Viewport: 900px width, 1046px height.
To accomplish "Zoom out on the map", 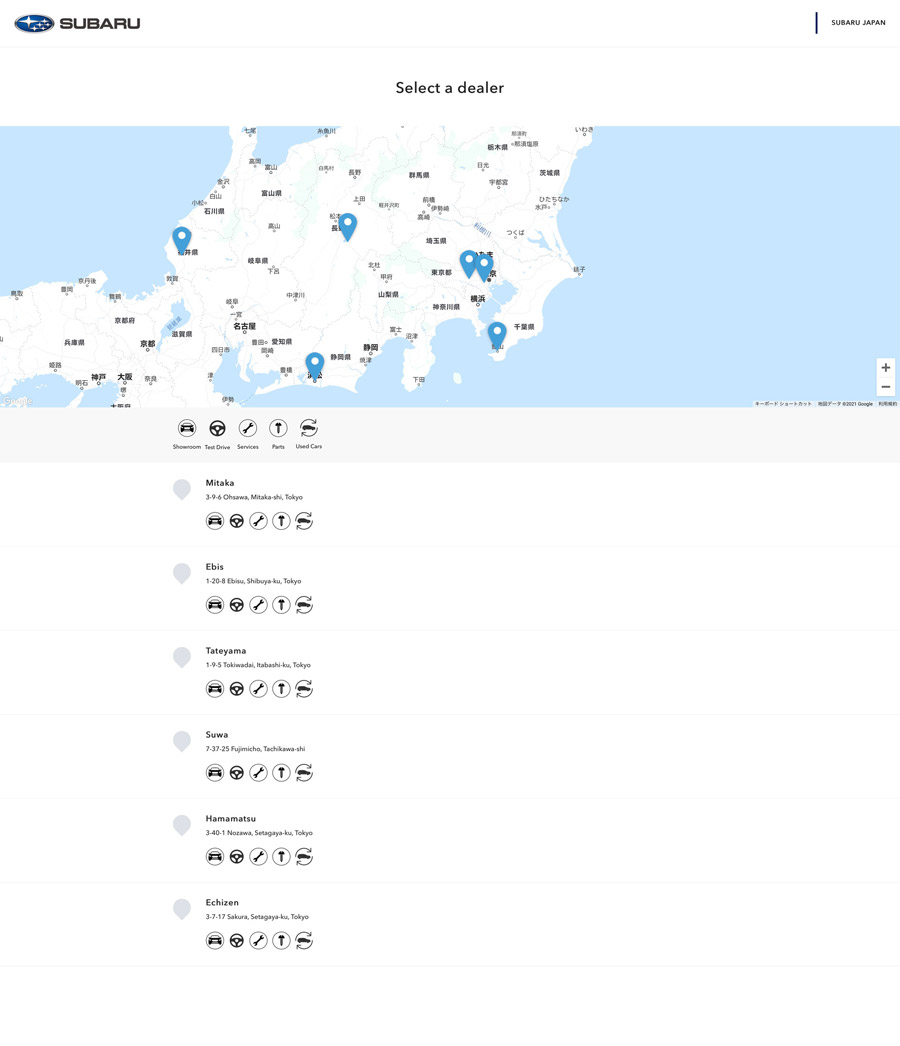I will point(885,387).
